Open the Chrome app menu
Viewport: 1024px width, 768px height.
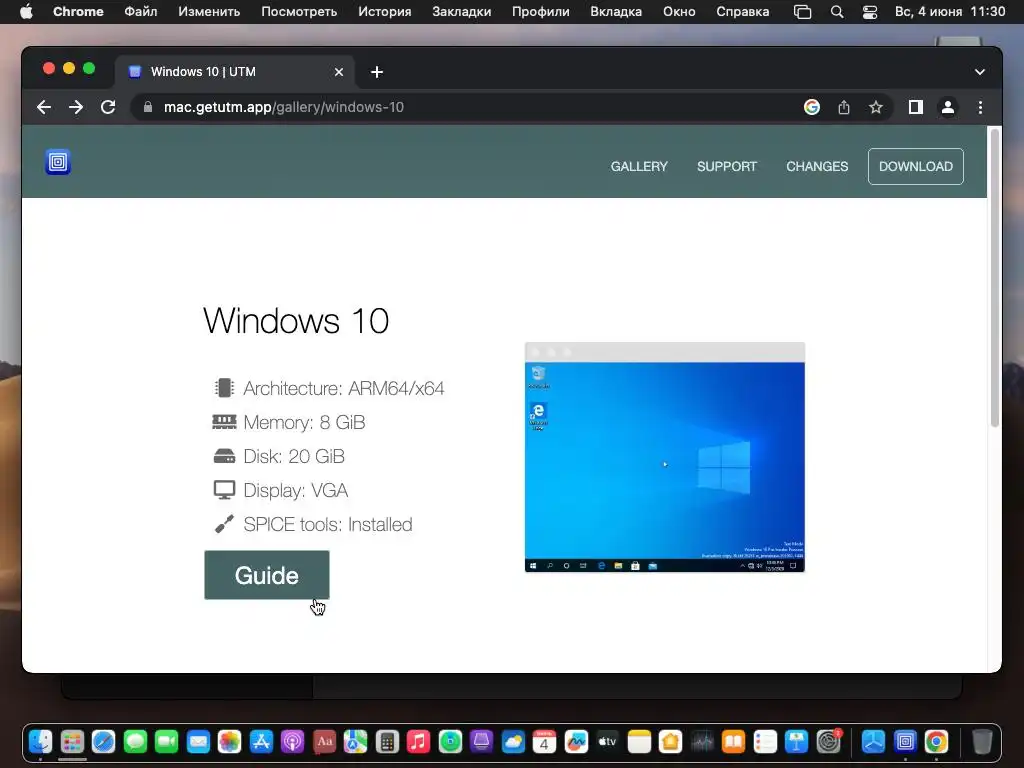[x=78, y=12]
